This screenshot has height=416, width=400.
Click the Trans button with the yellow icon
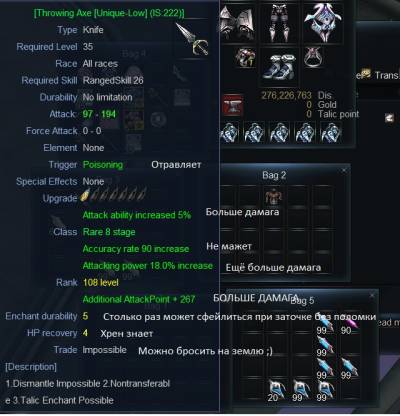pos(380,75)
